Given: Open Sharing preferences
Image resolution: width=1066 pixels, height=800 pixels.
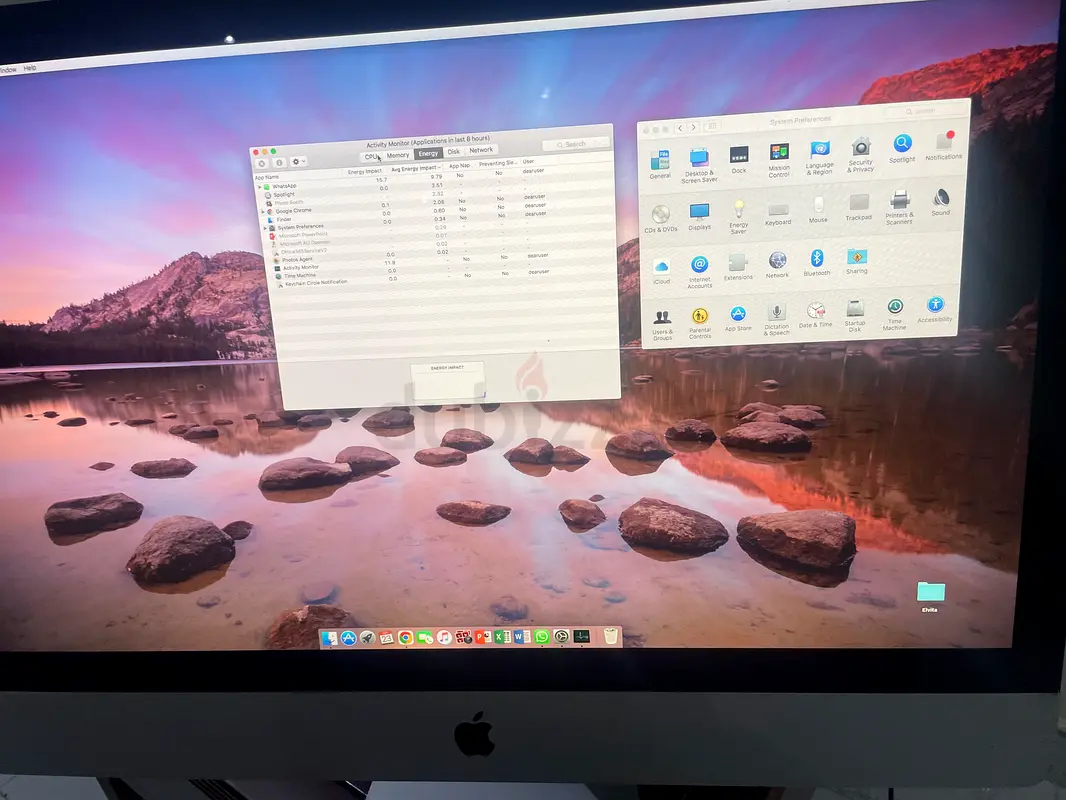Looking at the screenshot, I should click(857, 260).
